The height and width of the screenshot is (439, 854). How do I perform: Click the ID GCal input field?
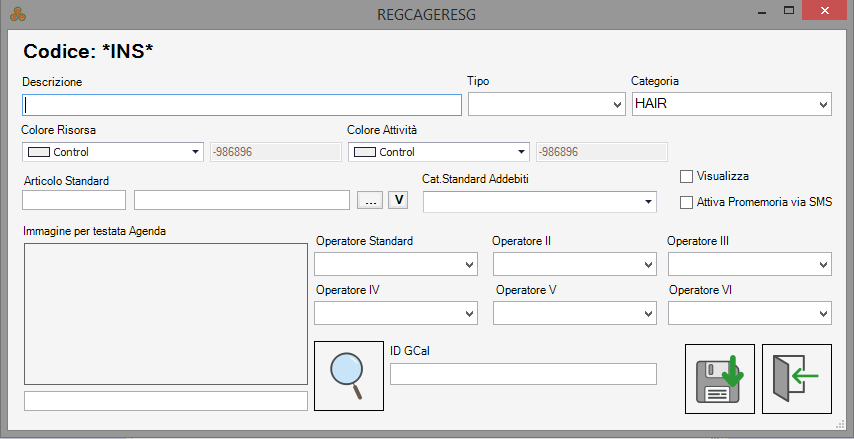[522, 374]
